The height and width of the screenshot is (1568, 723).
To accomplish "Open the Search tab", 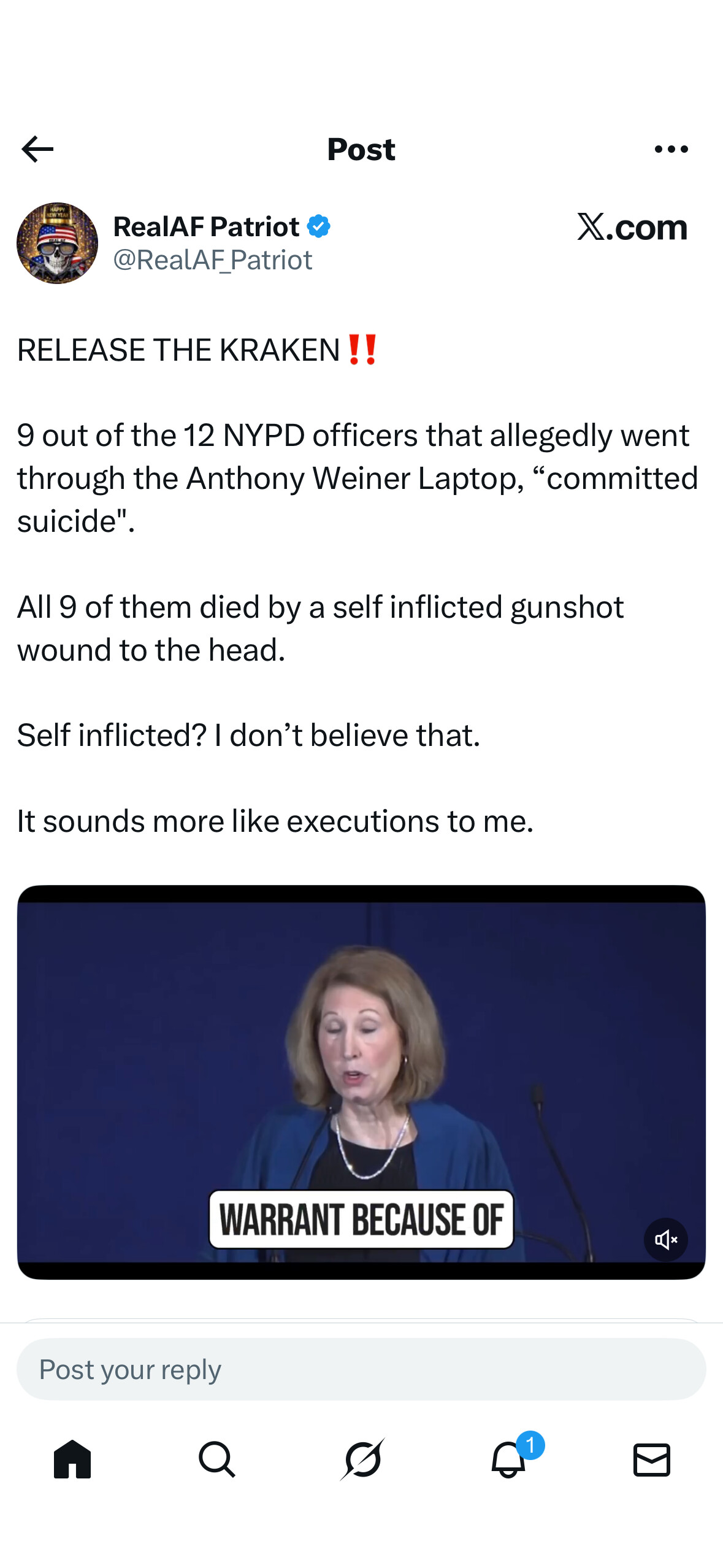I will (x=217, y=1459).
